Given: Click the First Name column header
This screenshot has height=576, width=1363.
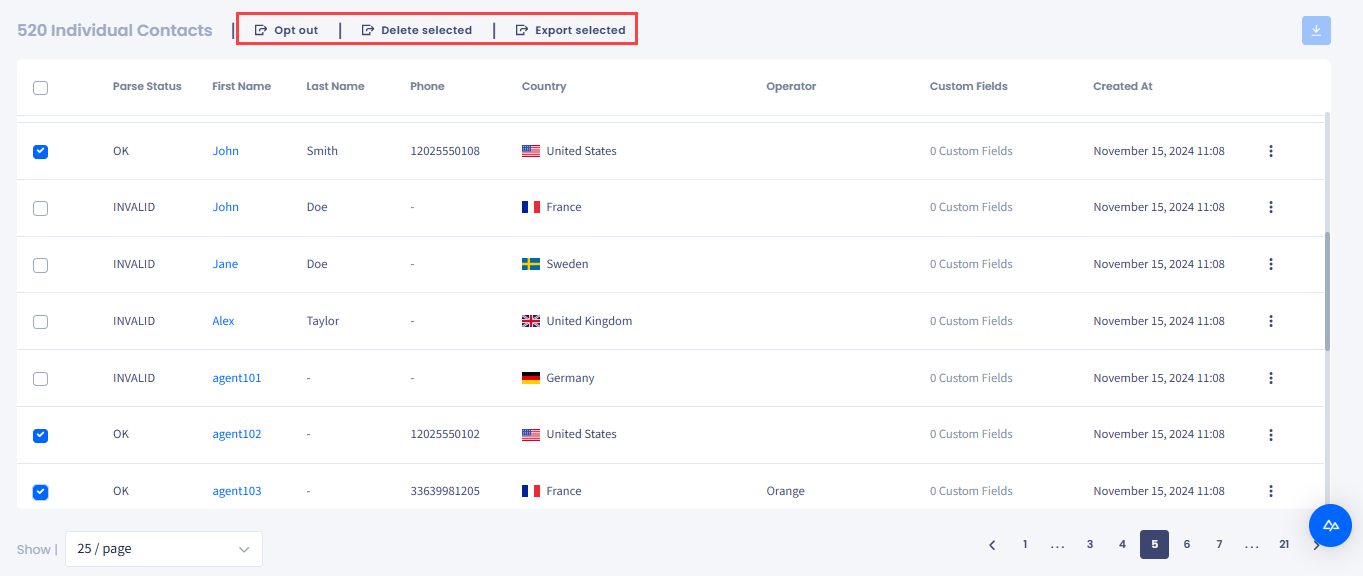Looking at the screenshot, I should point(242,86).
